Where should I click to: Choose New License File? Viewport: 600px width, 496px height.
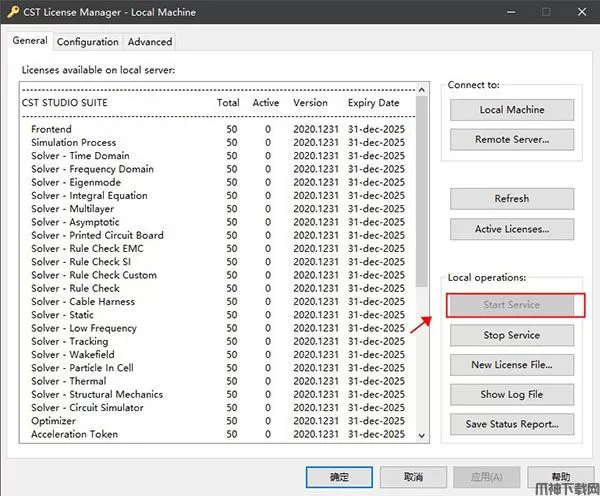click(x=511, y=365)
